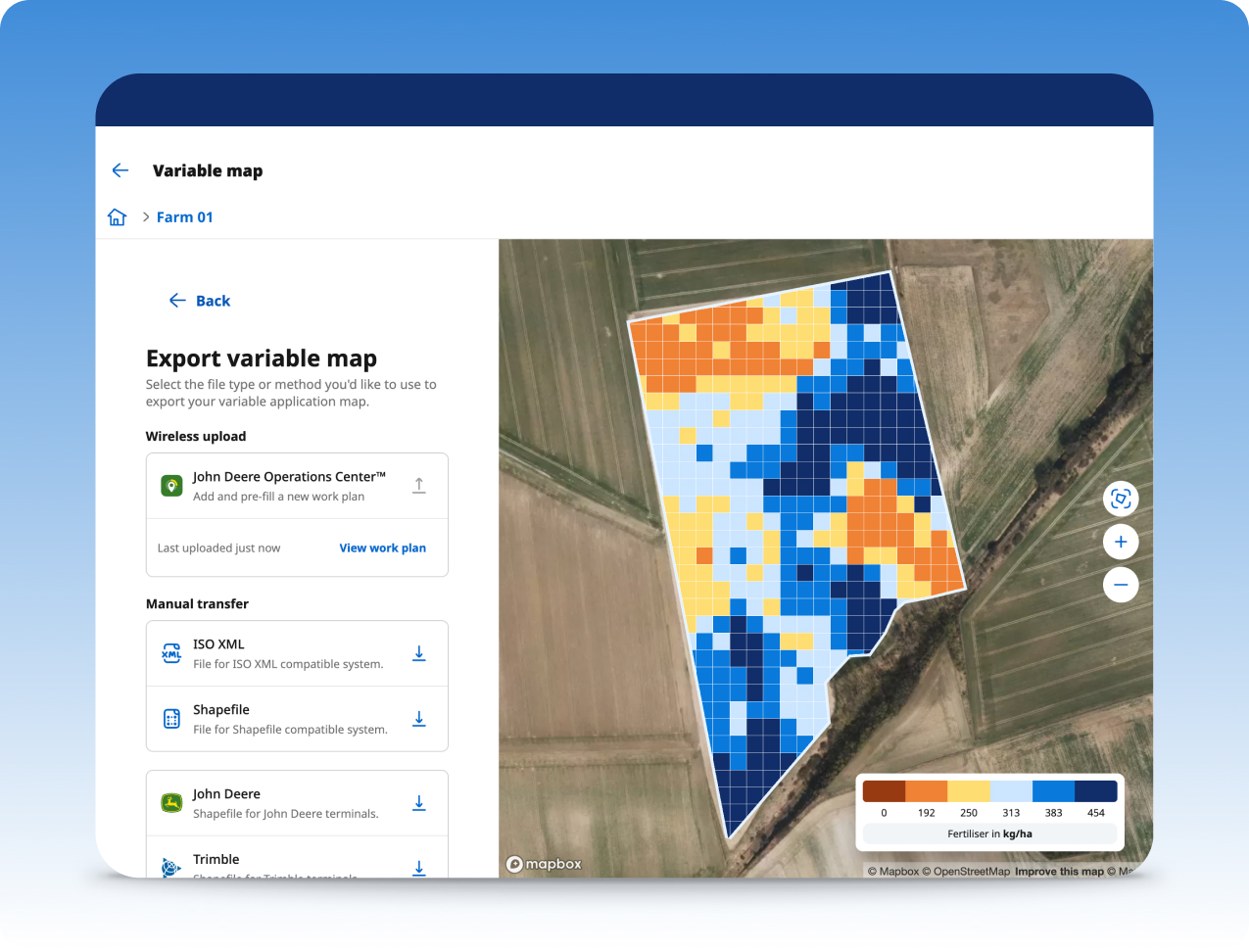Viewport: 1249px width, 952px height.
Task: Open the View work plan link
Action: (x=382, y=548)
